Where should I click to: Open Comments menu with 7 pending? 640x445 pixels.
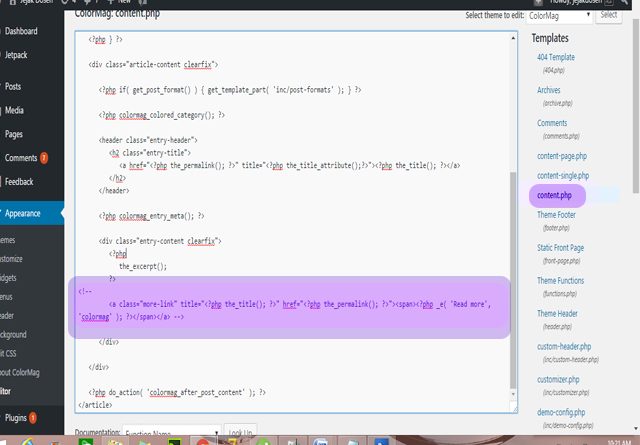(x=21, y=158)
